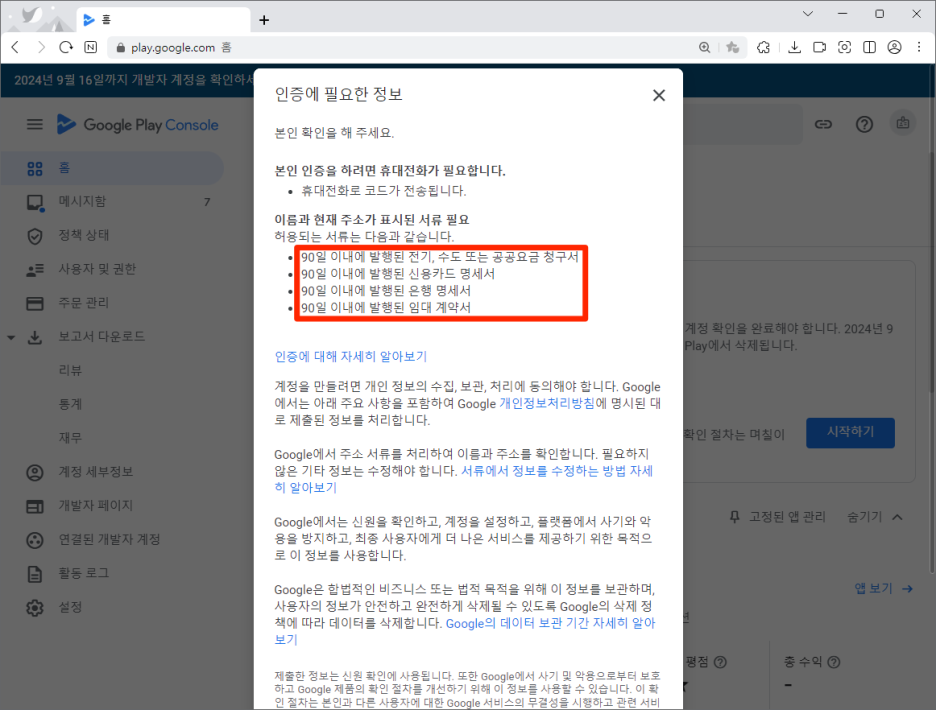Open Google의 데이터 보관 기간 link
Viewport: 936px width, 710px height.
[464, 631]
